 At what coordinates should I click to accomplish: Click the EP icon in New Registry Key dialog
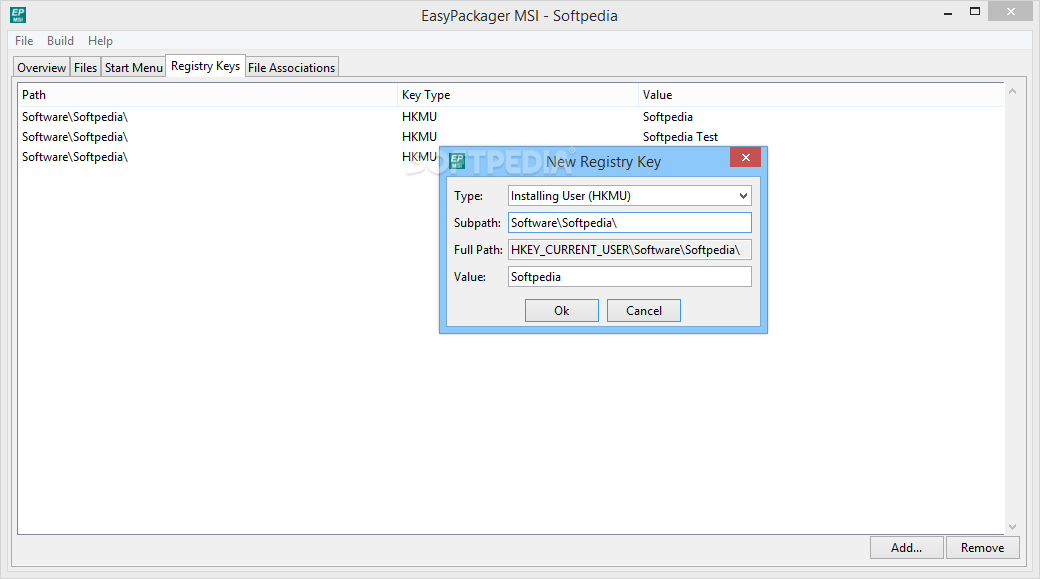pyautogui.click(x=457, y=161)
